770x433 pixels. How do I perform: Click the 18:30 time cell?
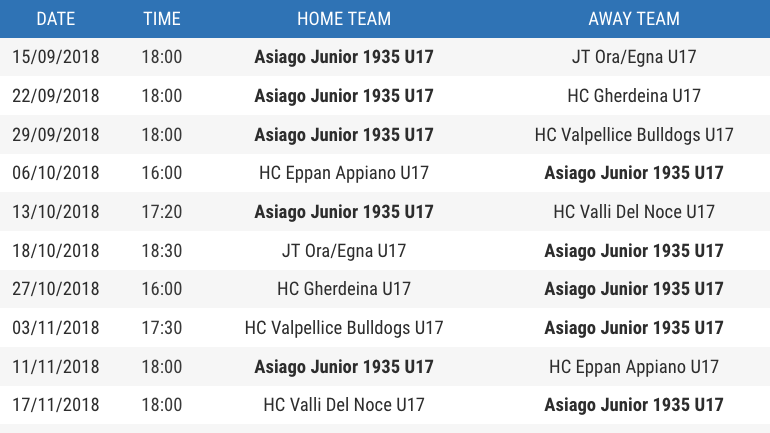pos(162,250)
